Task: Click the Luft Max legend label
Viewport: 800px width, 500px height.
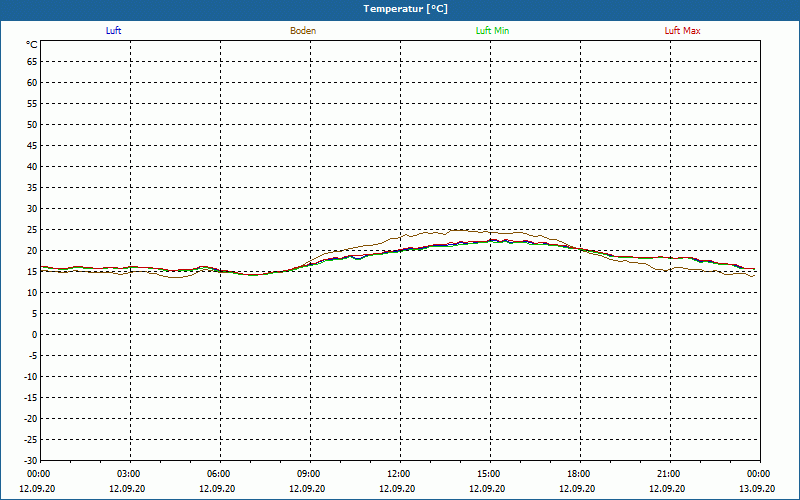Action: (682, 31)
